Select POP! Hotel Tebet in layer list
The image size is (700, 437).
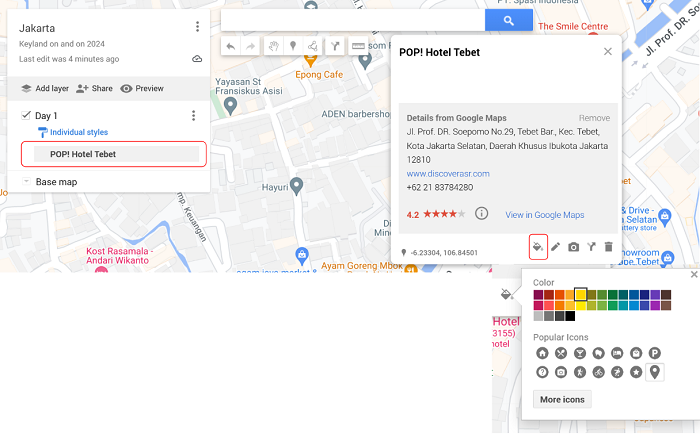tap(117, 154)
